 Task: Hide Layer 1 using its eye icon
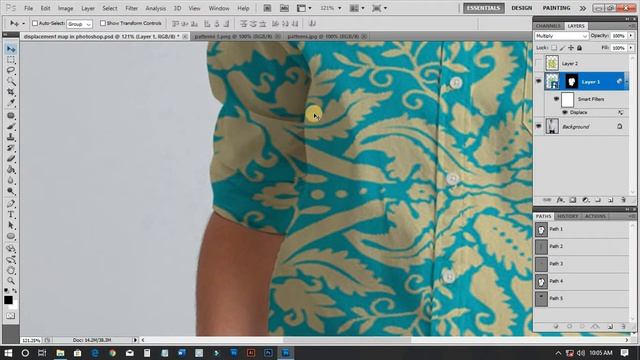[538, 81]
